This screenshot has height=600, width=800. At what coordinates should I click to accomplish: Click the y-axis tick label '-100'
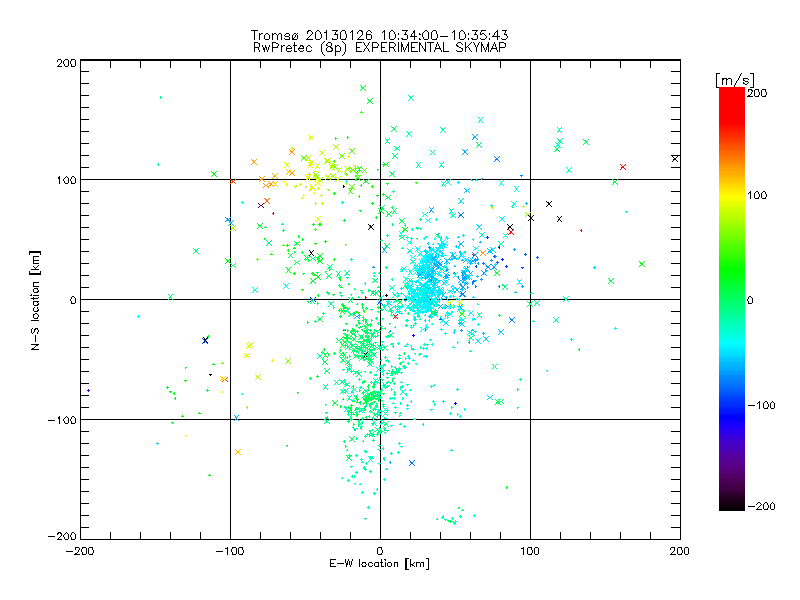pyautogui.click(x=62, y=420)
